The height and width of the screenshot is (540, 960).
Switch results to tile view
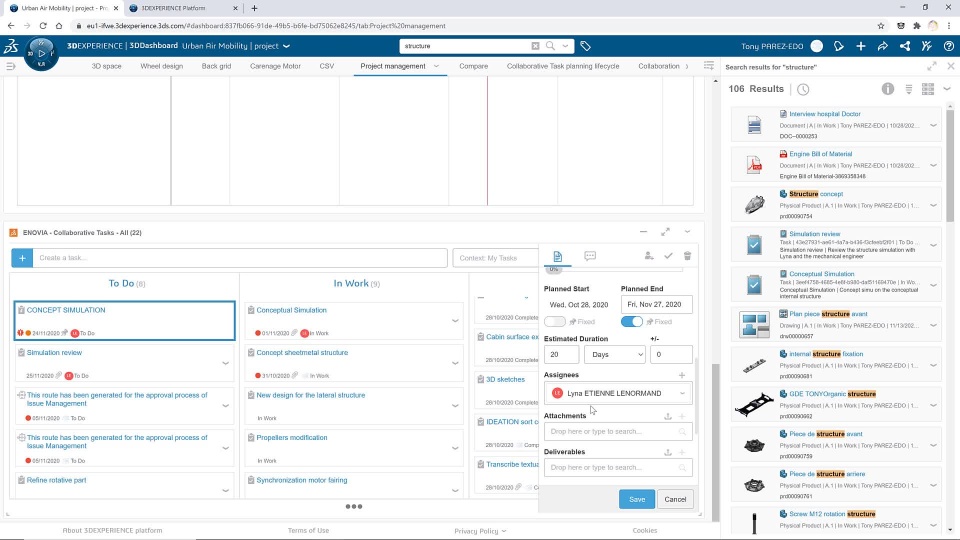(928, 89)
